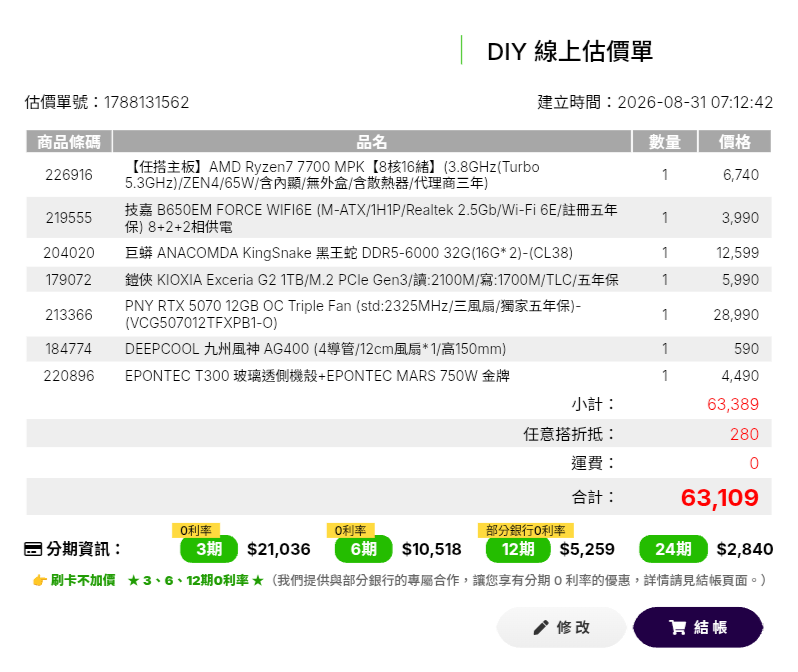The width and height of the screenshot is (798, 672).
Task: Click the 價格 column header
Action: [734, 142]
